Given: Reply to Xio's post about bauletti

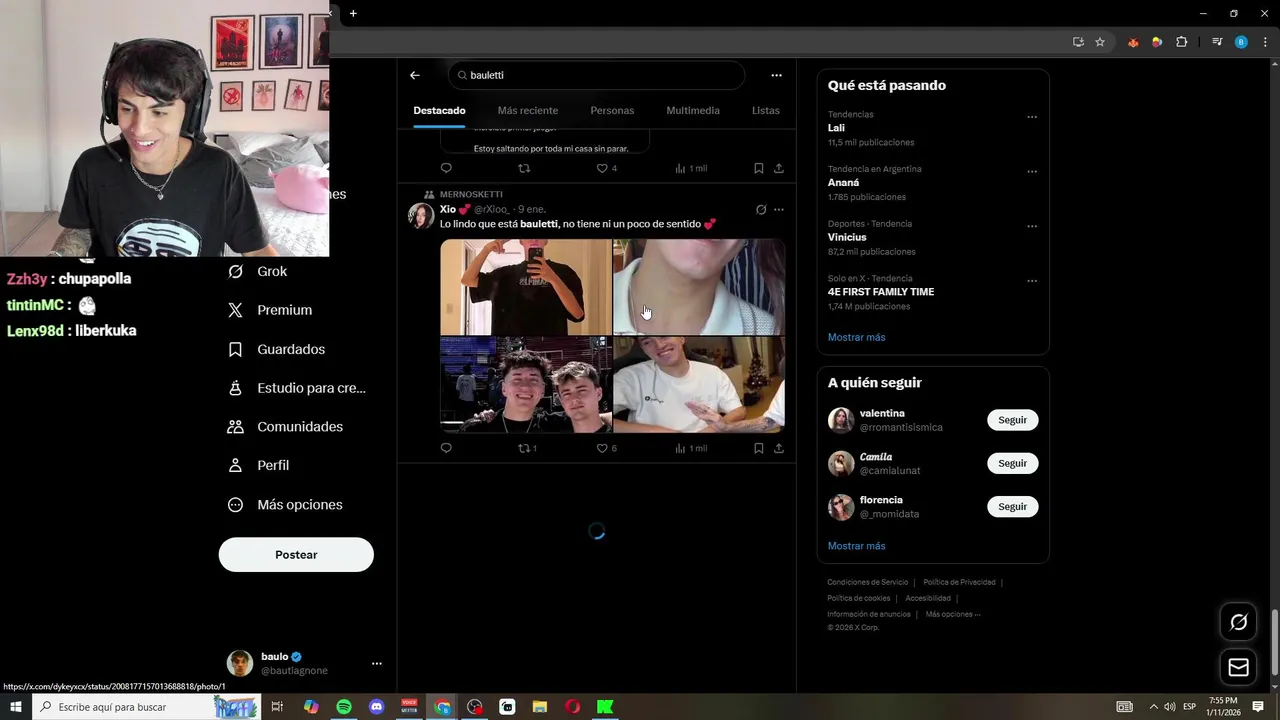Looking at the screenshot, I should (446, 448).
